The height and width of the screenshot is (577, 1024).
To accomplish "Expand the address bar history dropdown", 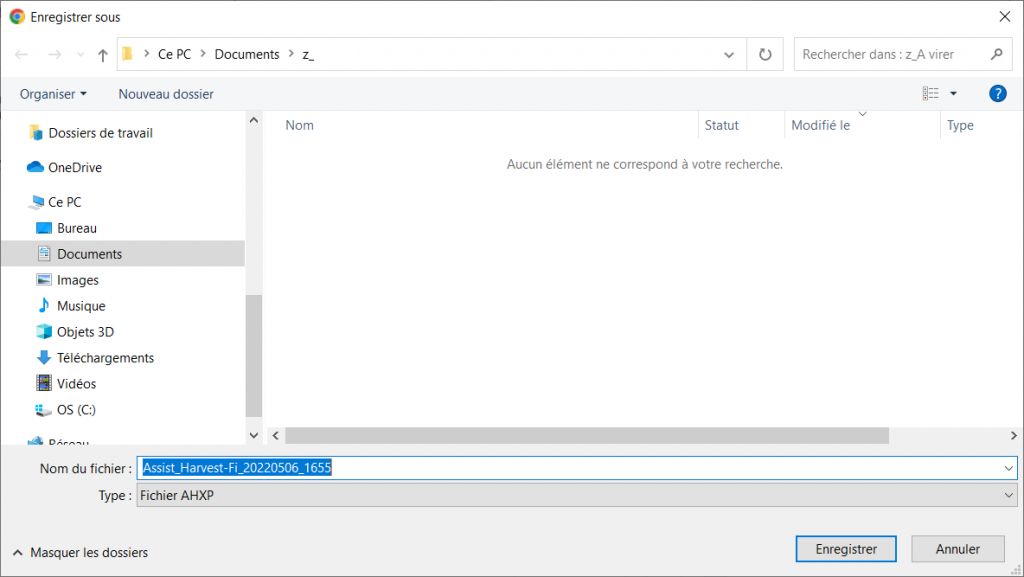I will point(731,55).
